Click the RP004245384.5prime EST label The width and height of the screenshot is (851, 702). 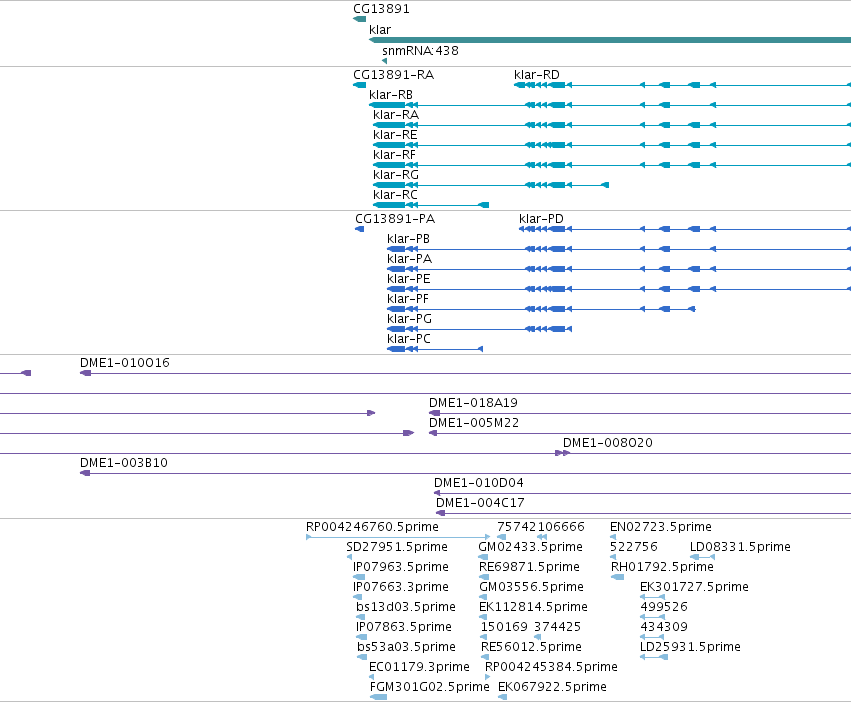coord(551,667)
